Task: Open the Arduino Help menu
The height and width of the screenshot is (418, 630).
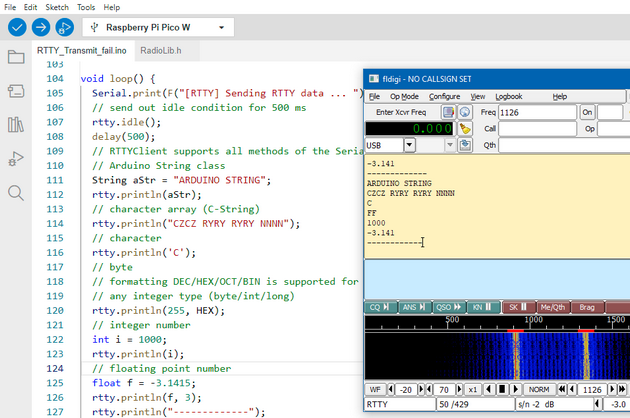Action: tap(112, 7)
